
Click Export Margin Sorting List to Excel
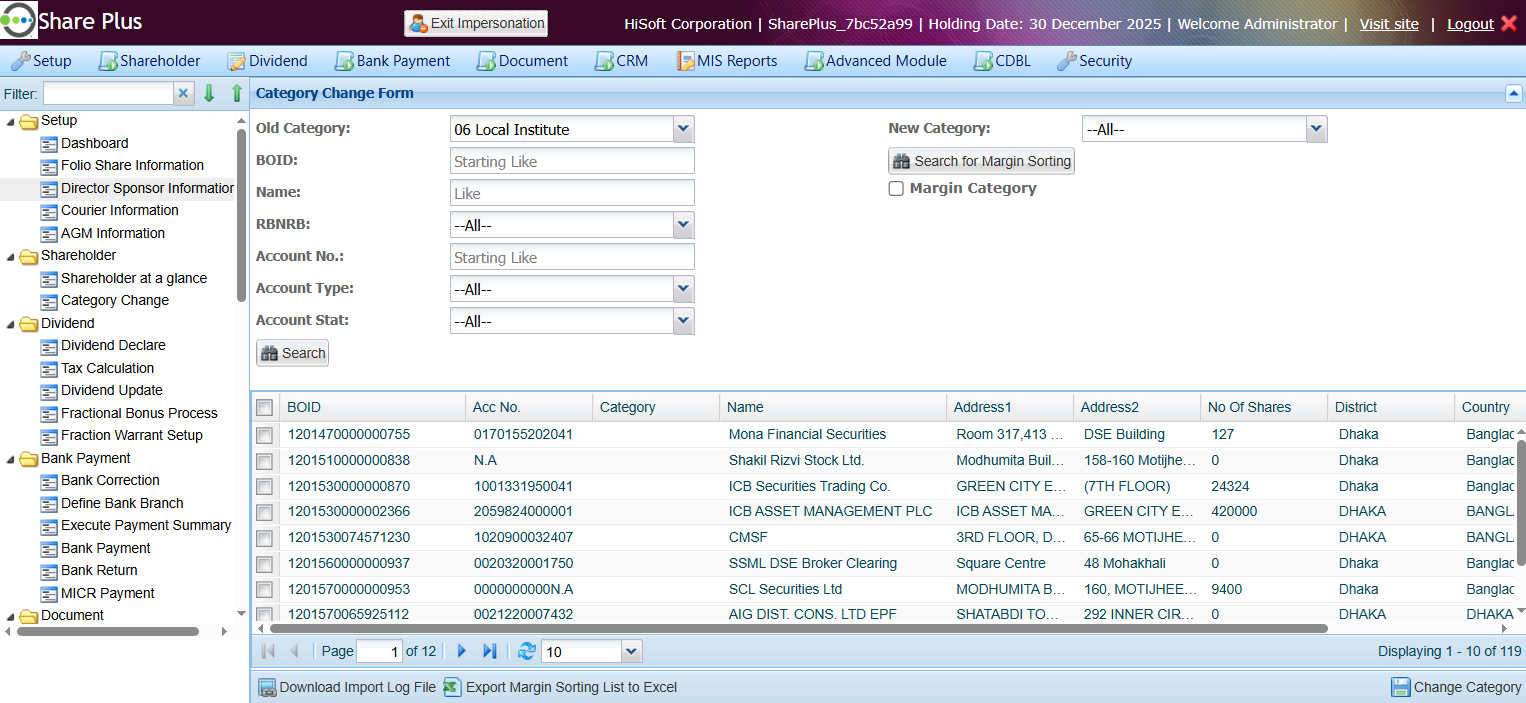pyautogui.click(x=560, y=687)
